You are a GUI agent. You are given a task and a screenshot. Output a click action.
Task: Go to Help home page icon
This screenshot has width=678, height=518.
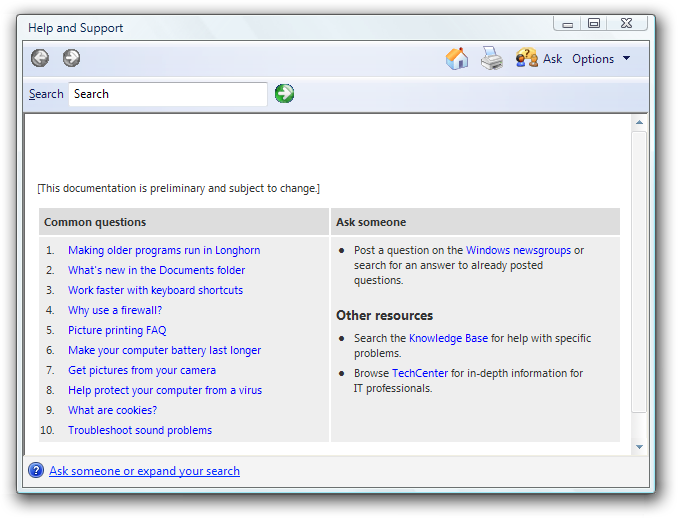(x=457, y=59)
